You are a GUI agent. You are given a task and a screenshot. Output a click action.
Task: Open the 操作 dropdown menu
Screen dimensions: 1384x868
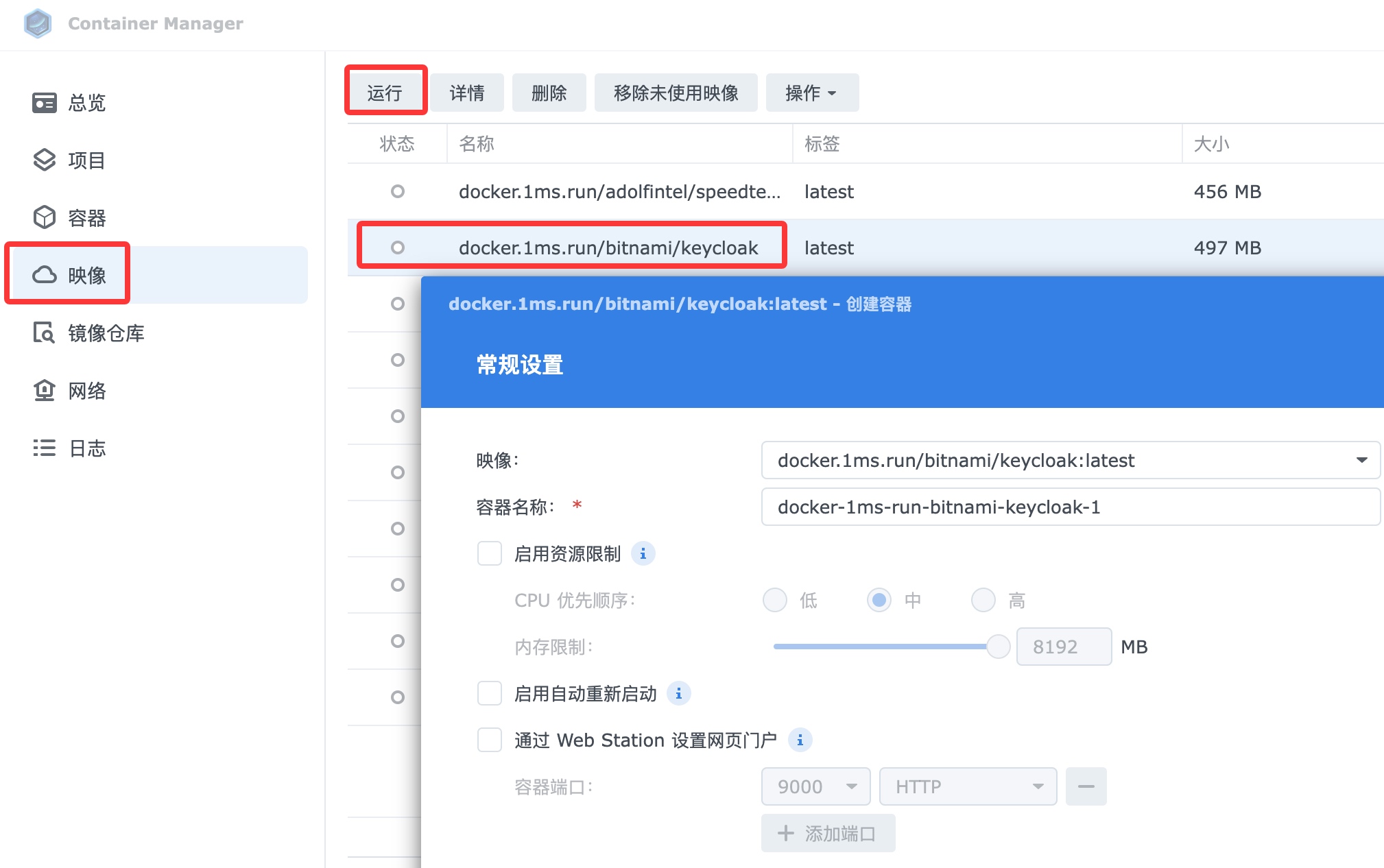point(812,93)
